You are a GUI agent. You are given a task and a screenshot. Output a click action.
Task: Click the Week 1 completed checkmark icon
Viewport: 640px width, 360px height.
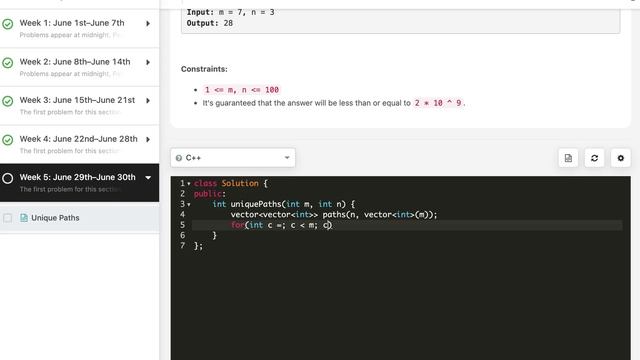(x=8, y=24)
